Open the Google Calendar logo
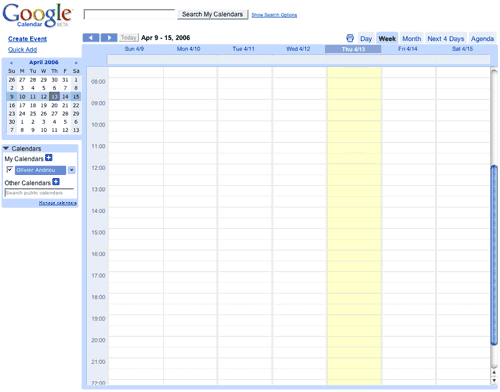Image resolution: width=500 pixels, height=392 pixels. 37,16
